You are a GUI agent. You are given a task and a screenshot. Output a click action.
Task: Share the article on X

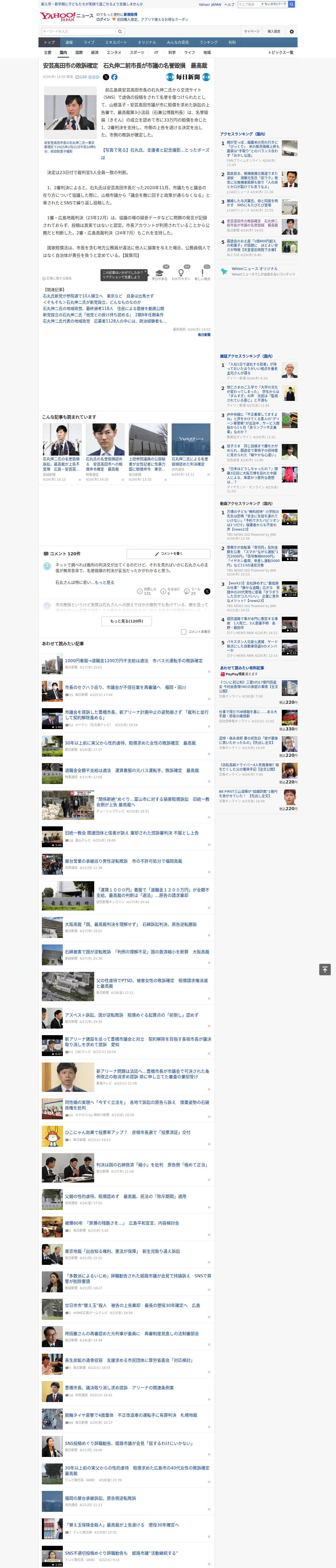coord(106,77)
